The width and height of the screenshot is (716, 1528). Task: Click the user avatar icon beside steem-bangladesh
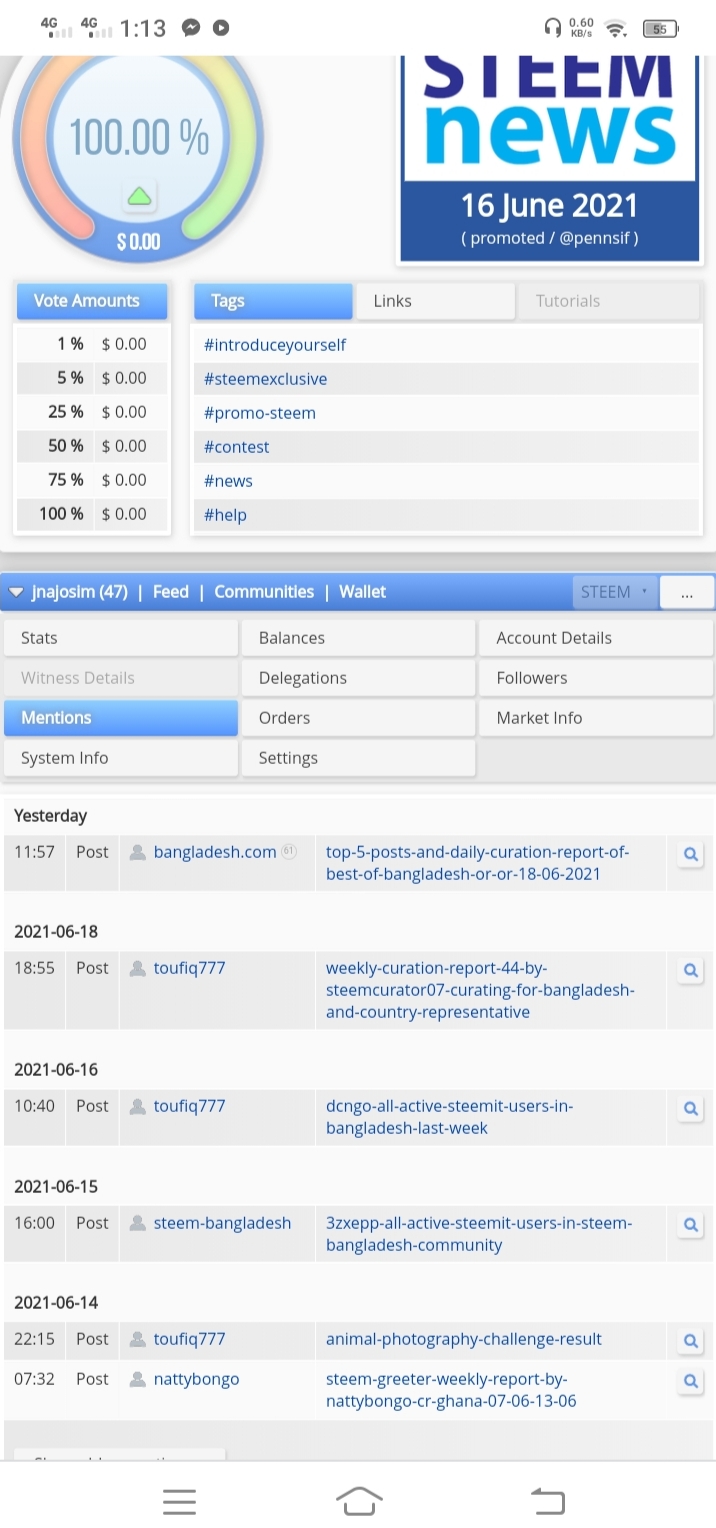tap(138, 1223)
